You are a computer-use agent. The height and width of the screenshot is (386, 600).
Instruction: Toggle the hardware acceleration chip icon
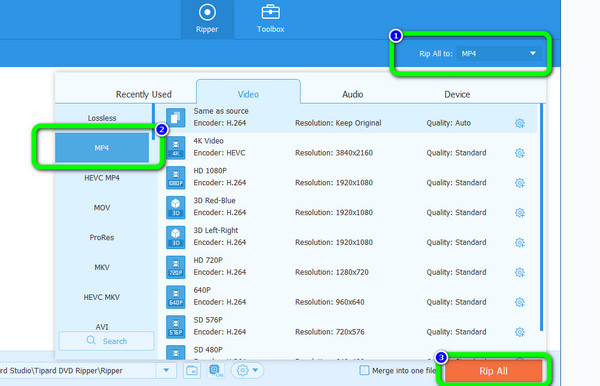(x=215, y=370)
